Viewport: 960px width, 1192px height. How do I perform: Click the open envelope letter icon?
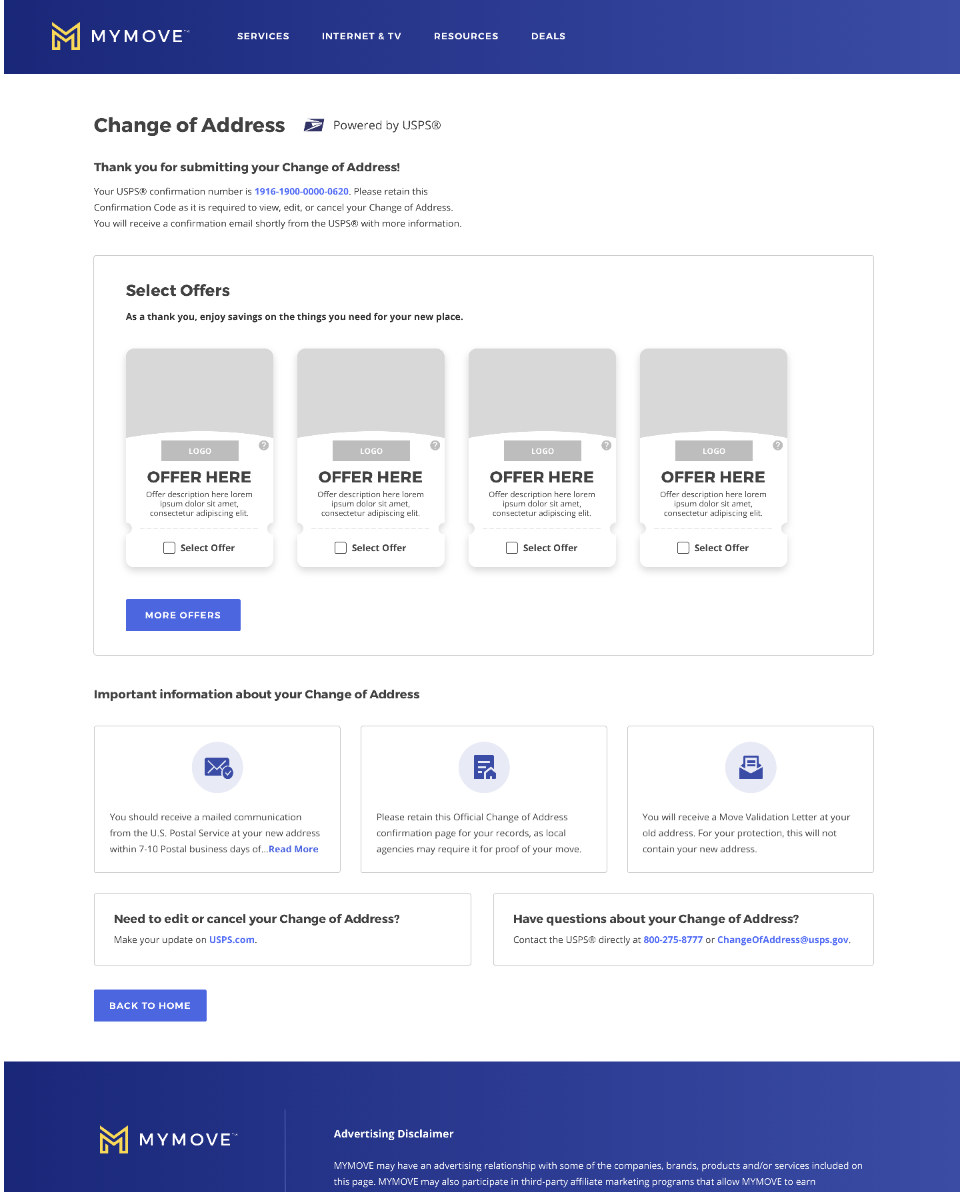coord(751,768)
